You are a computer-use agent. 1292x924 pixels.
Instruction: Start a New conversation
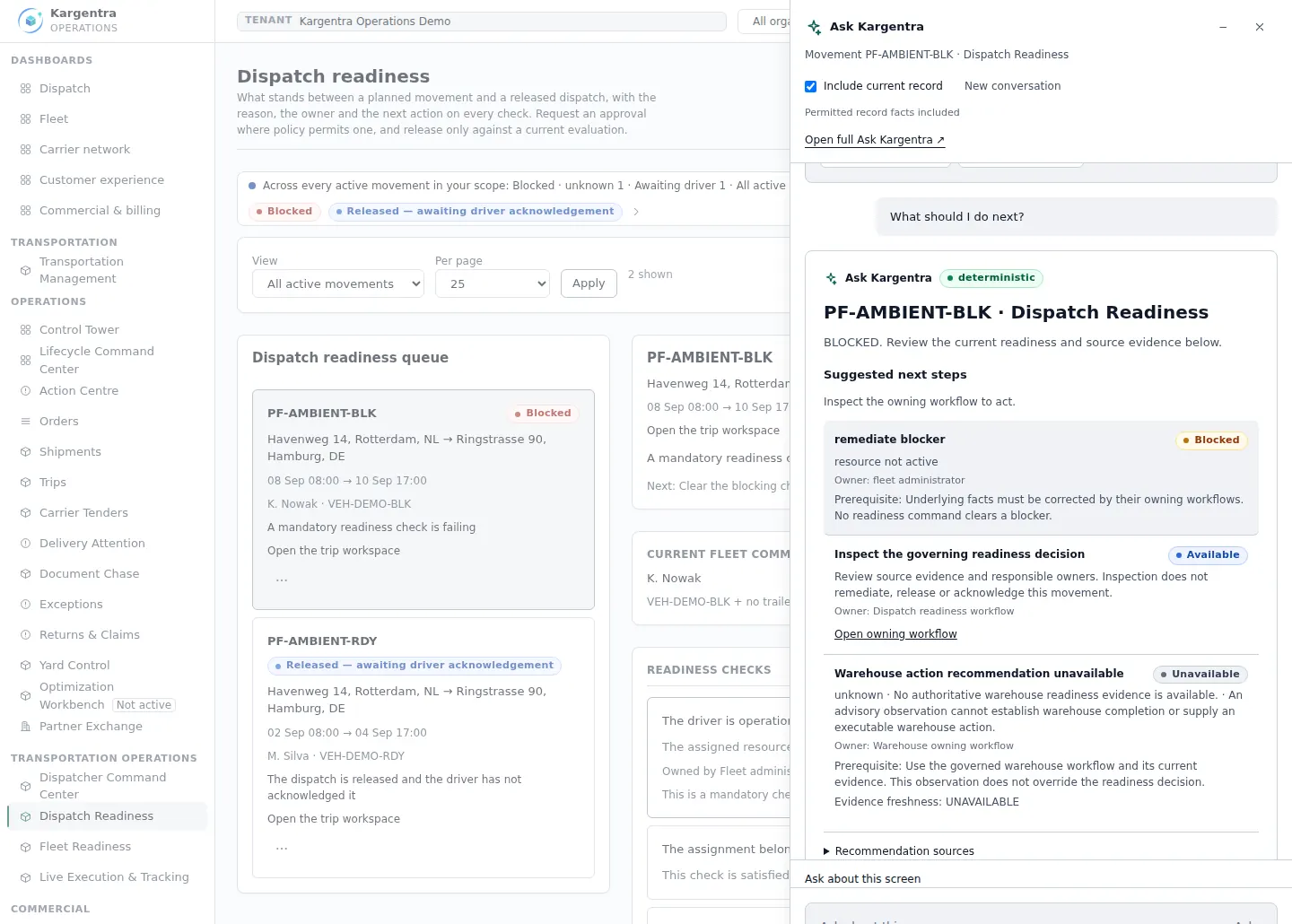(1012, 86)
